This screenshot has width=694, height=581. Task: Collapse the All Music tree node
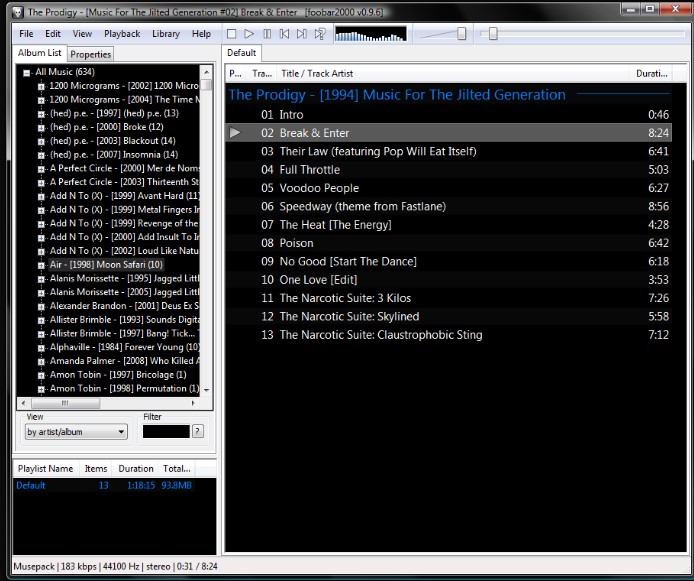click(x=27, y=73)
